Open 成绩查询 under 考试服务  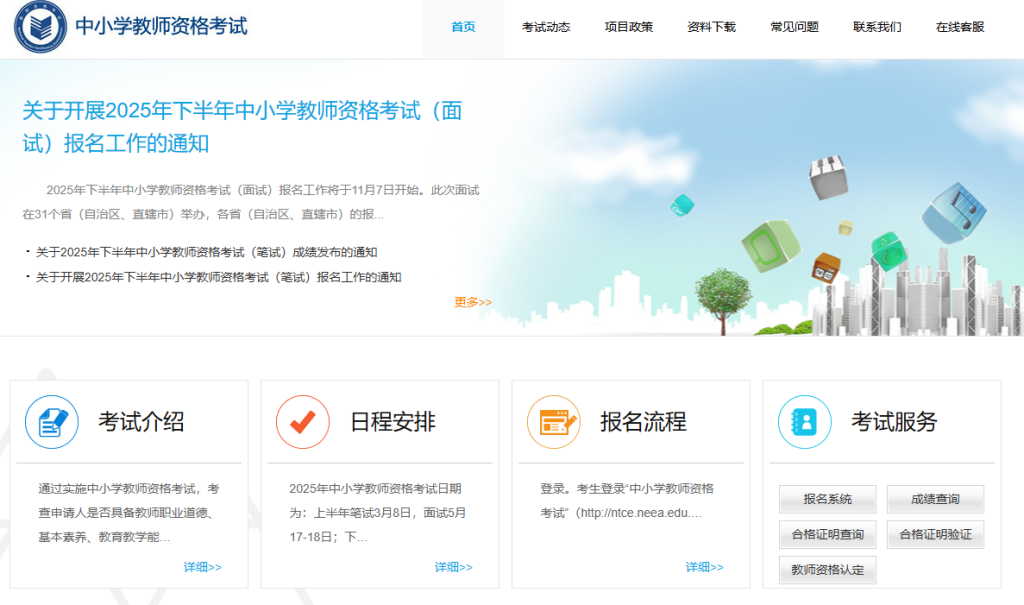tap(935, 499)
